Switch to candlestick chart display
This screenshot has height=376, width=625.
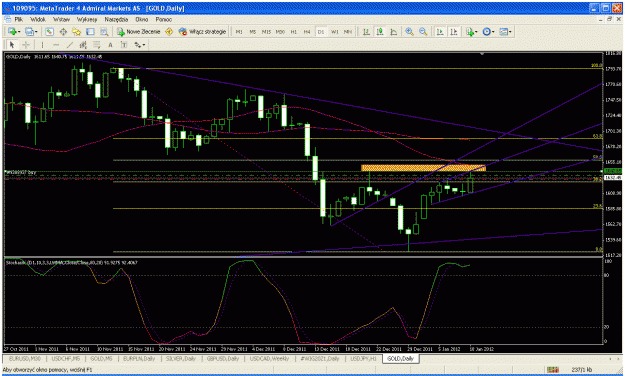(379, 31)
